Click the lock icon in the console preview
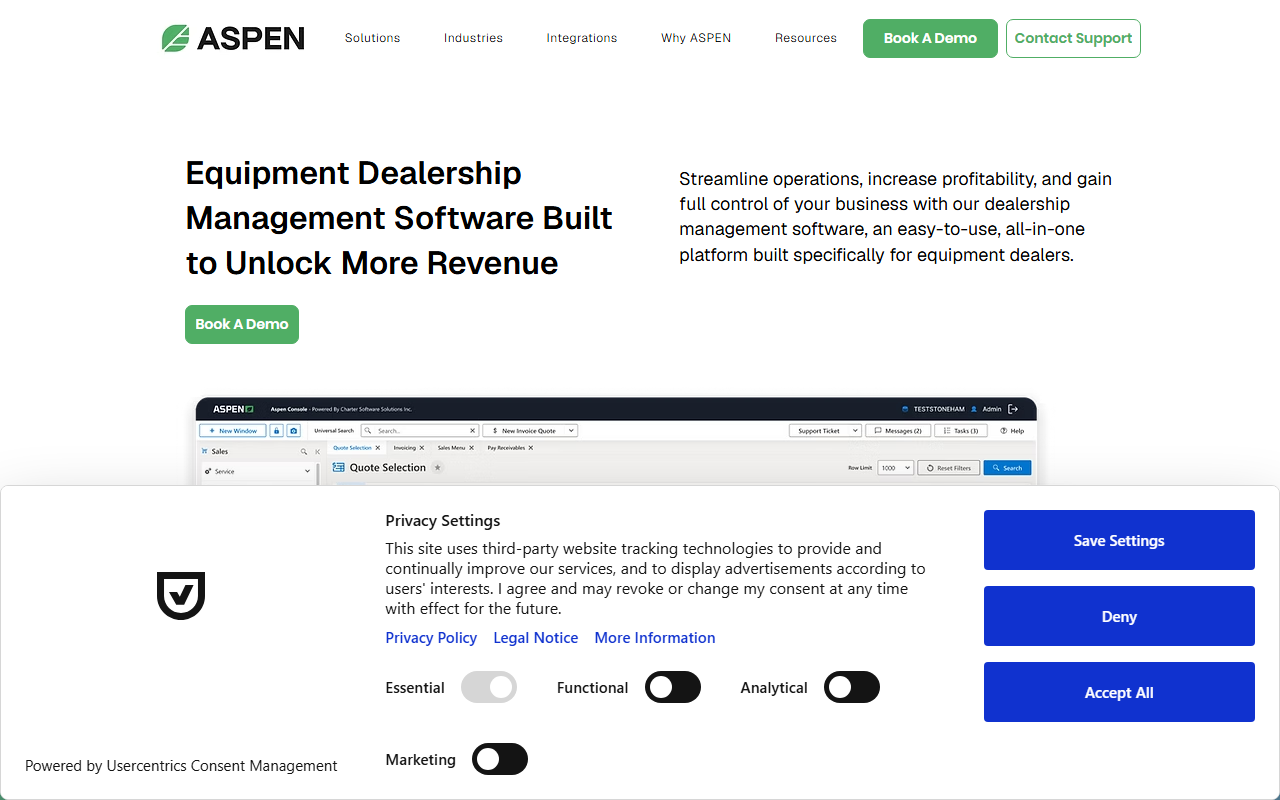Viewport: 1280px width, 800px height. click(x=276, y=431)
